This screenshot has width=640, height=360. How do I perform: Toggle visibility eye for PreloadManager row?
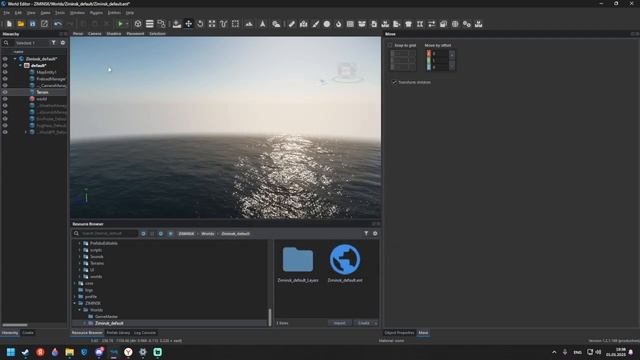coord(5,79)
